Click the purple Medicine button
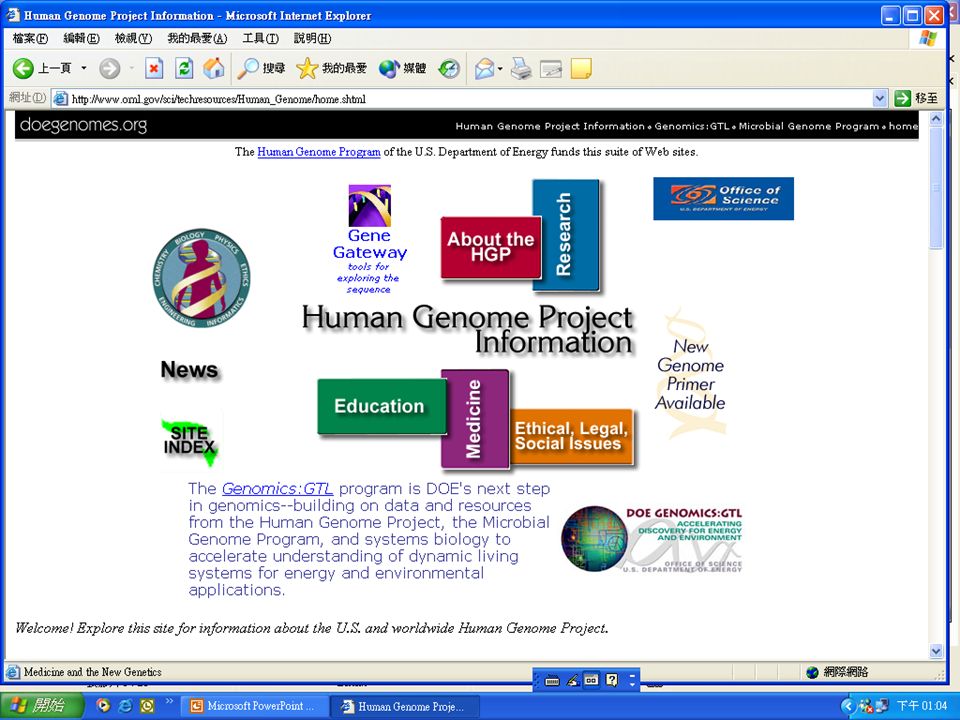Screen dimensions: 960x720 (474, 419)
